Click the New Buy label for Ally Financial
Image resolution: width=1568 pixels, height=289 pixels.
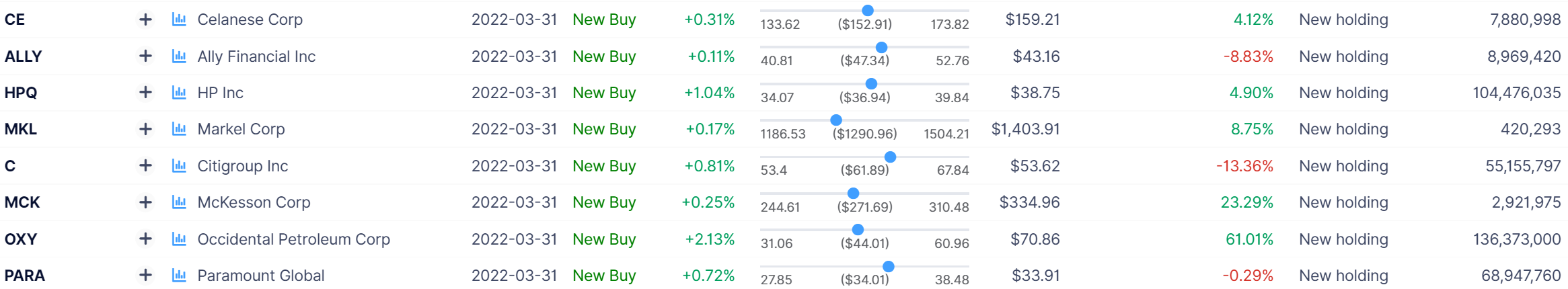tap(604, 56)
